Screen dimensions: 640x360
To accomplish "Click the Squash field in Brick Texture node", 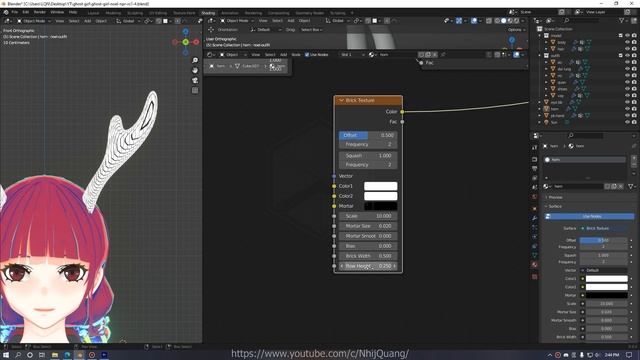I will pyautogui.click(x=368, y=156).
